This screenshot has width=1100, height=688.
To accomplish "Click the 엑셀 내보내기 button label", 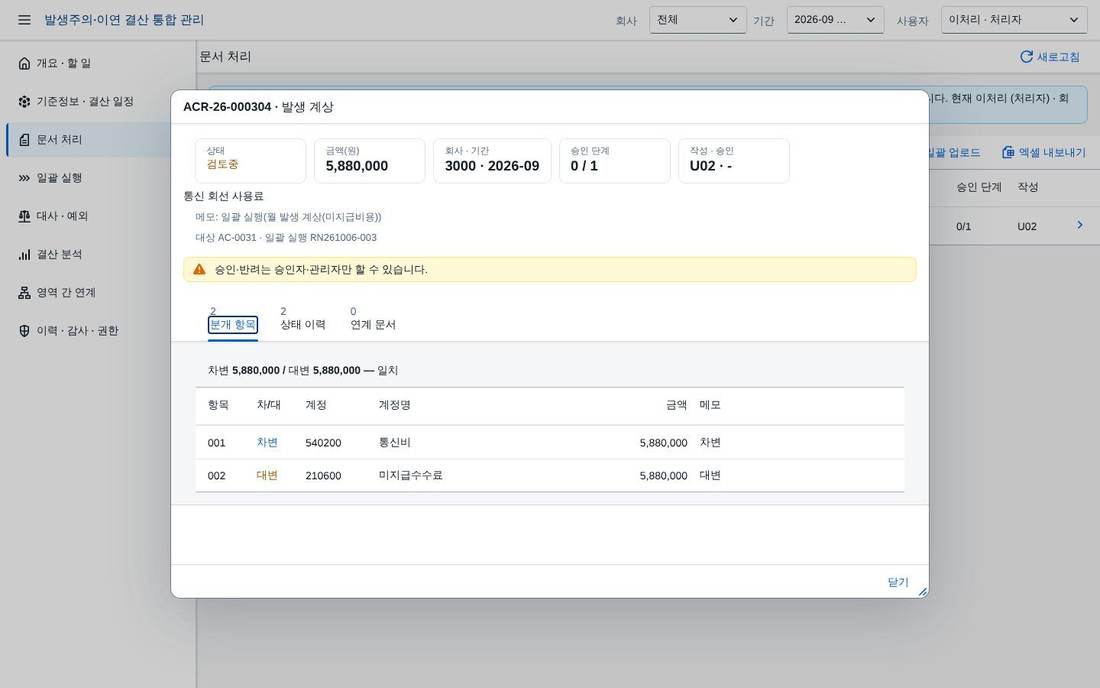I will (1052, 152).
